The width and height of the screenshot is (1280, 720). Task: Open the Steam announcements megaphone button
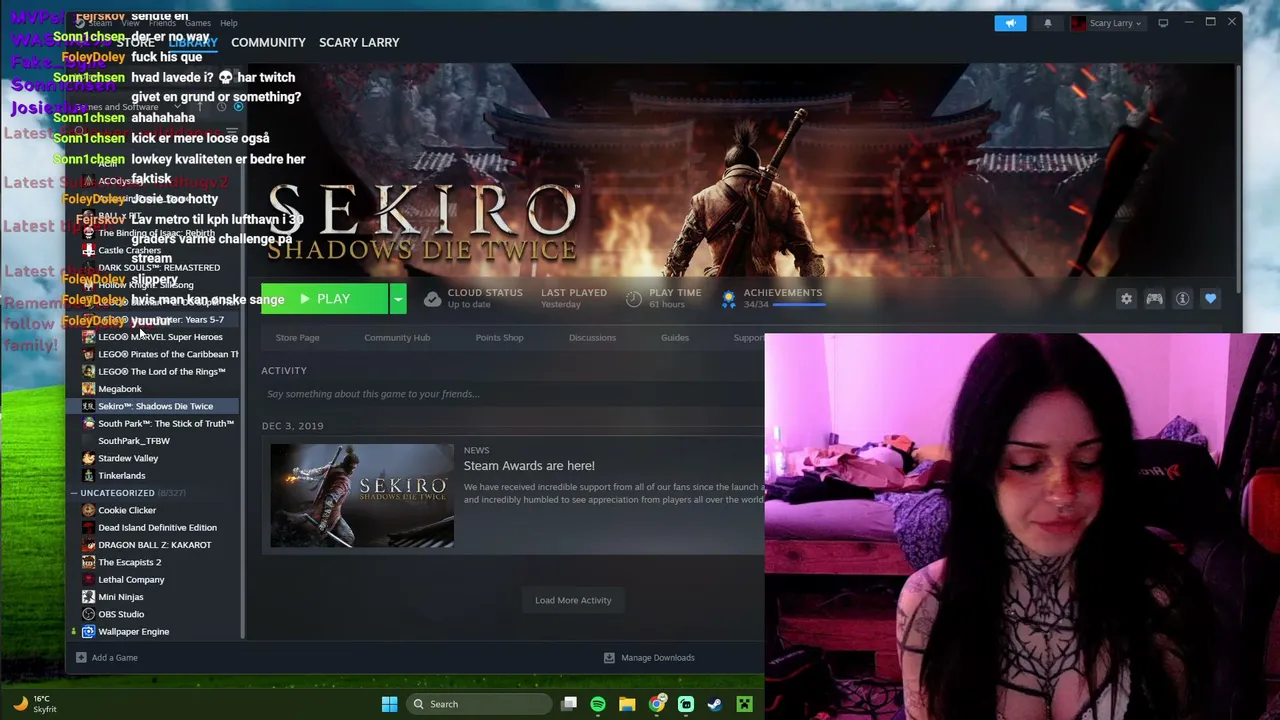1010,23
